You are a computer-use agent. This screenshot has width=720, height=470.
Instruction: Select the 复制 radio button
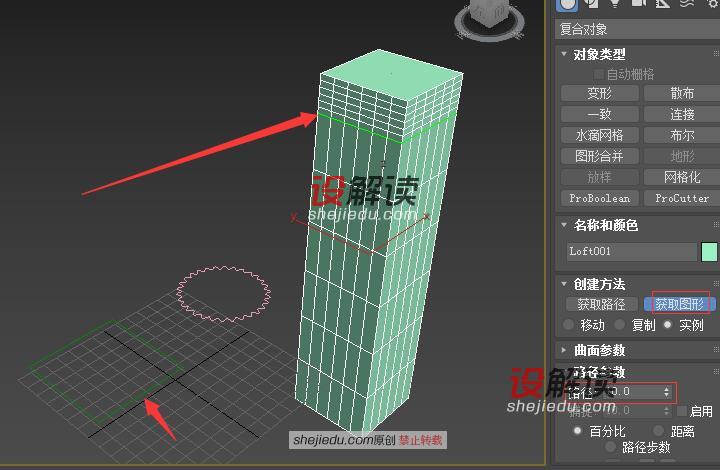pos(619,325)
